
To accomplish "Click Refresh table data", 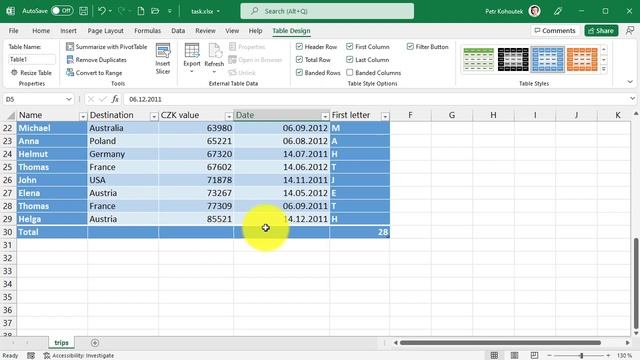I will [214, 58].
